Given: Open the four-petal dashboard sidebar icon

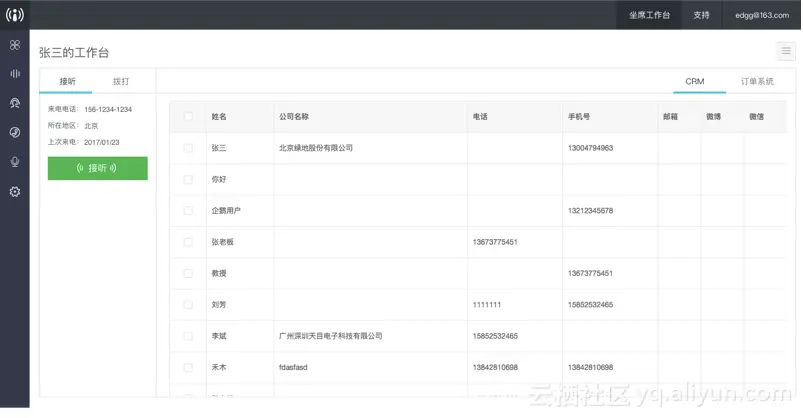Looking at the screenshot, I should point(15,45).
